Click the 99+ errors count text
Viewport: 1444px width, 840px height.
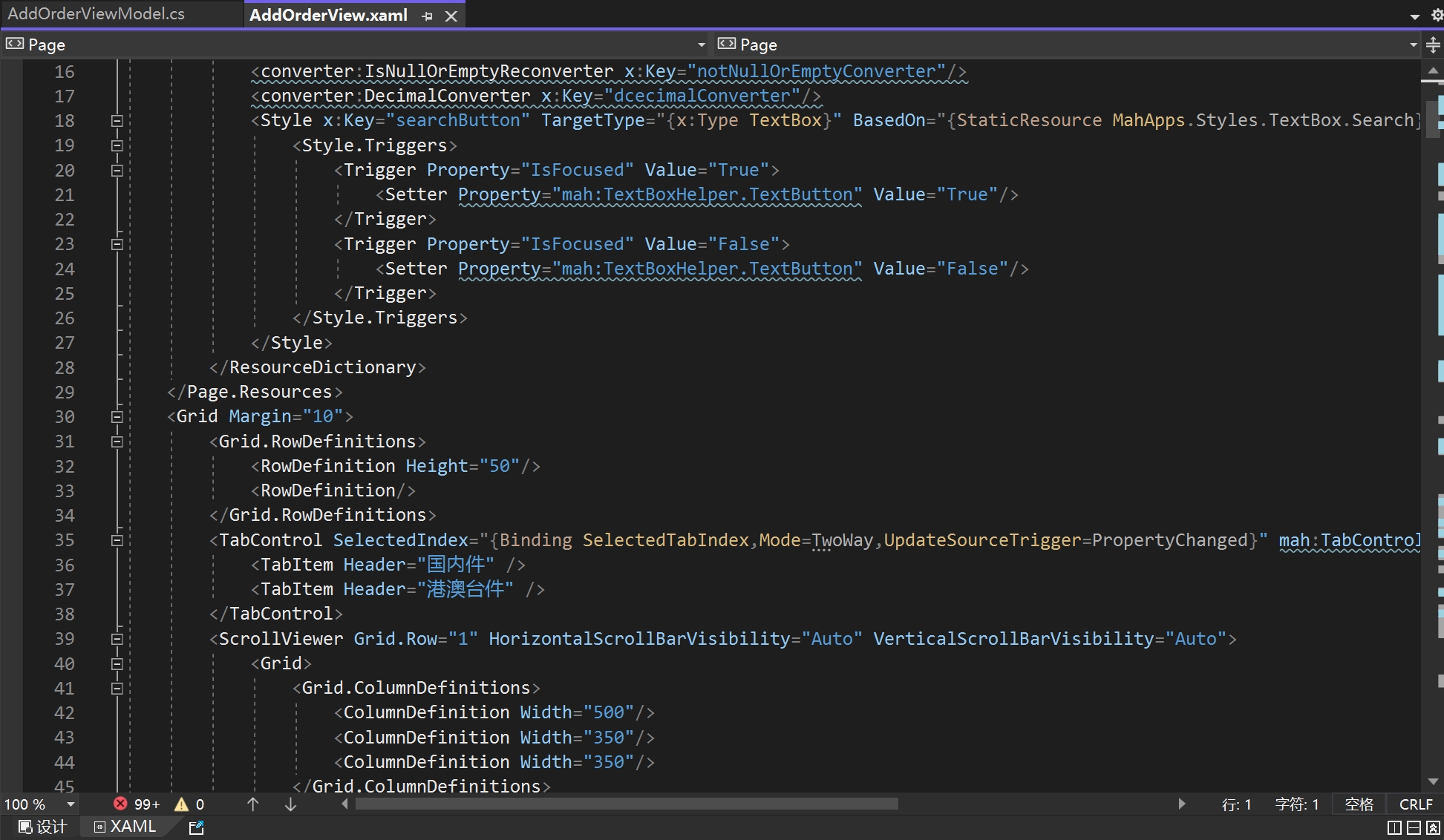[x=147, y=804]
